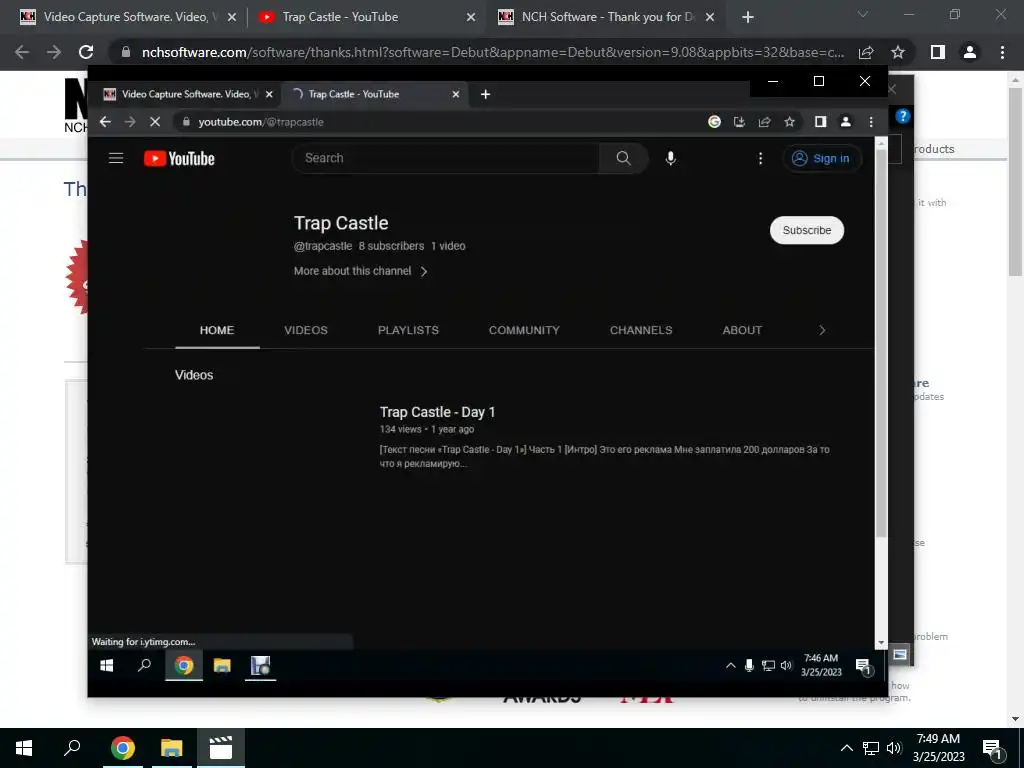
Task: Click the Google icon in inner address bar
Action: coord(714,121)
